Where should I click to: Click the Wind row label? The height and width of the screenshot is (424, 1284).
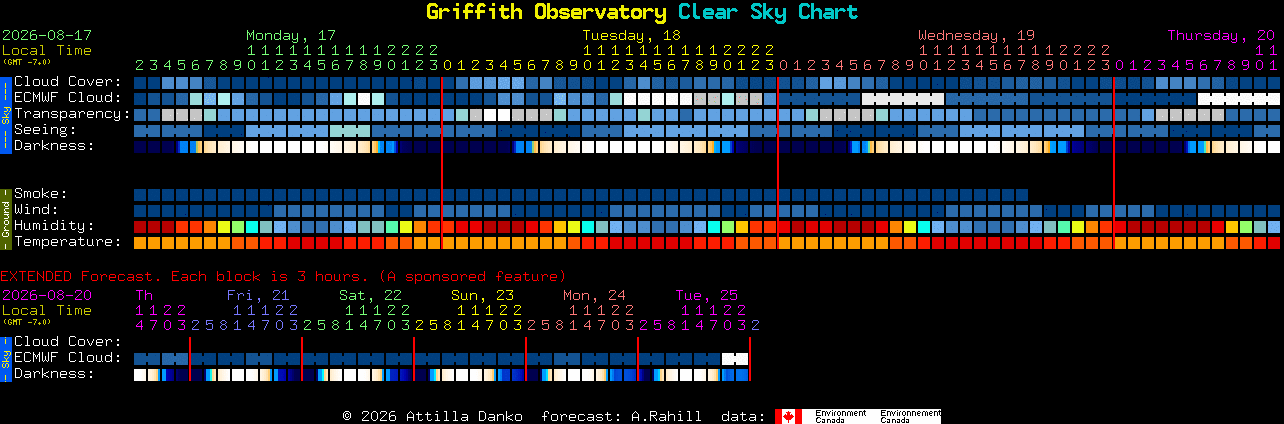(36, 210)
